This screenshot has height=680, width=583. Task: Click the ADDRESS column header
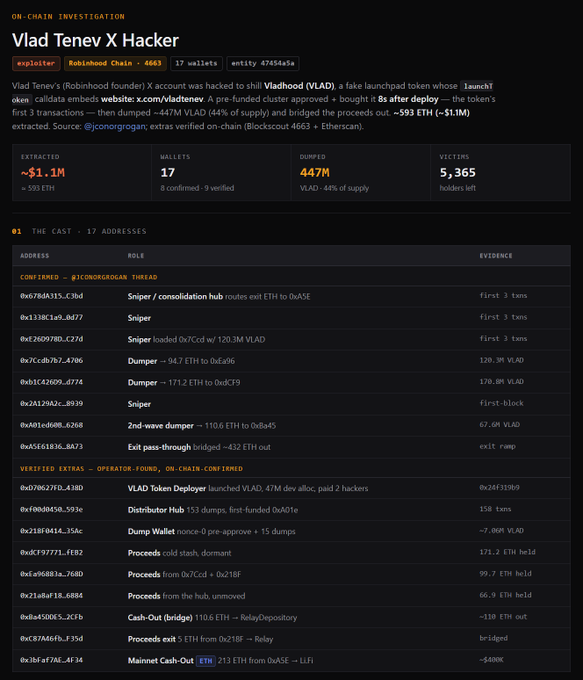coord(35,256)
